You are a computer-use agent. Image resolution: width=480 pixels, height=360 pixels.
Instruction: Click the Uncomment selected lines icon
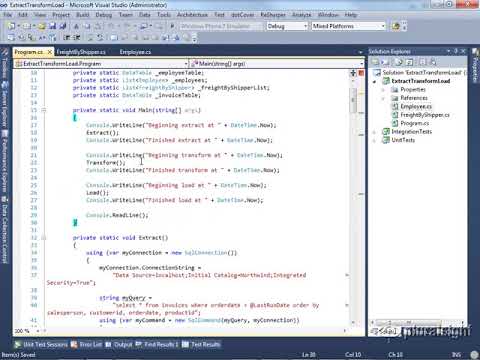pyautogui.click(x=100, y=38)
